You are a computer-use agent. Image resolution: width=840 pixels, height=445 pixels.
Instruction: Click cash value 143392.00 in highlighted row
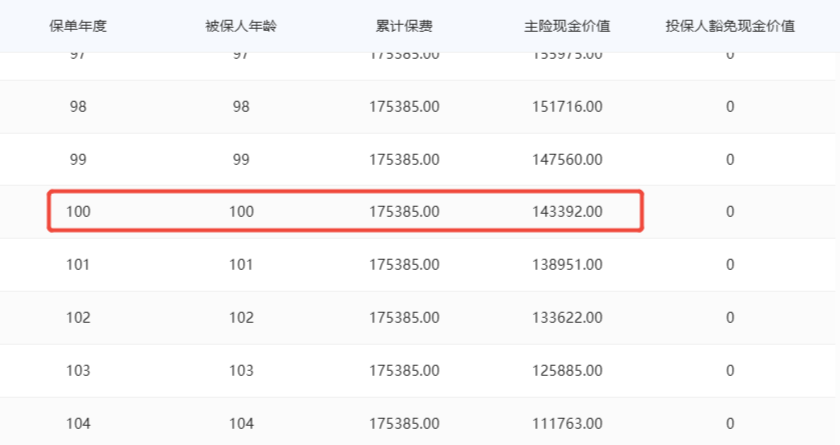tap(567, 212)
